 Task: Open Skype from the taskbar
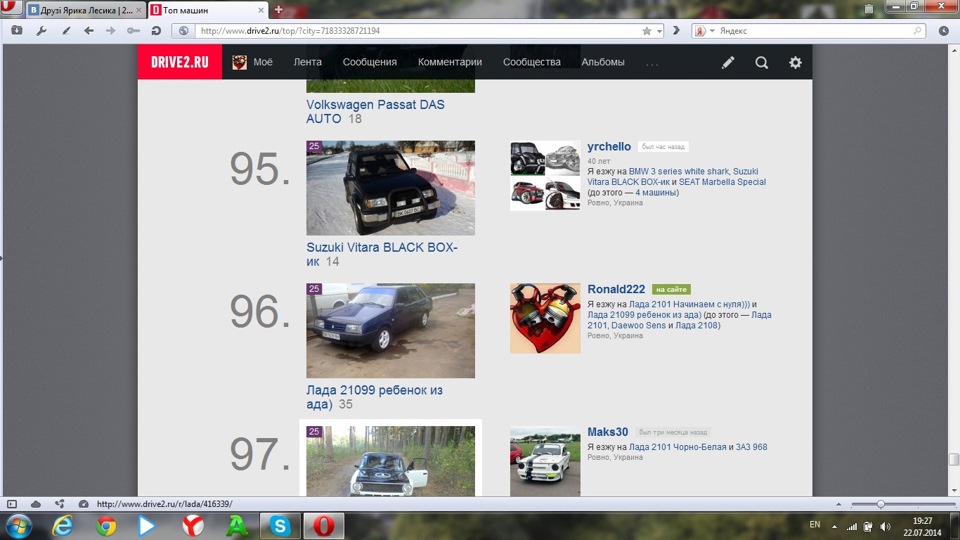280,526
